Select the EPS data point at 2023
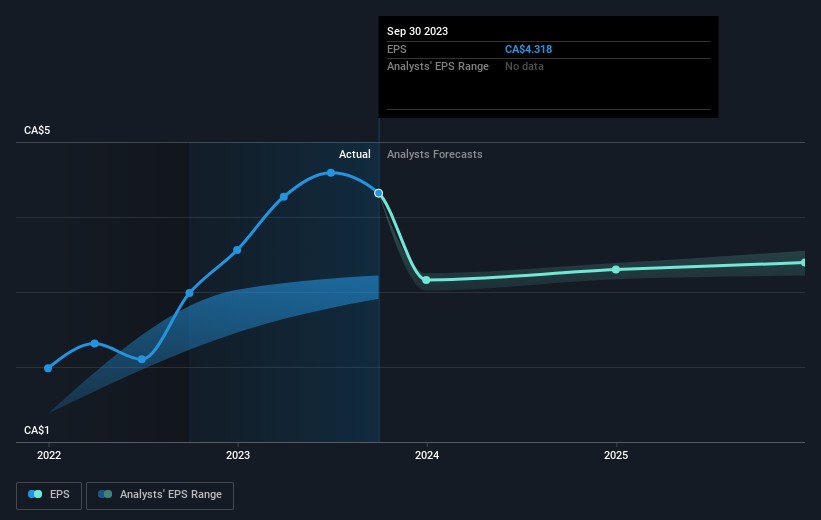The width and height of the screenshot is (821, 520). coord(237,250)
